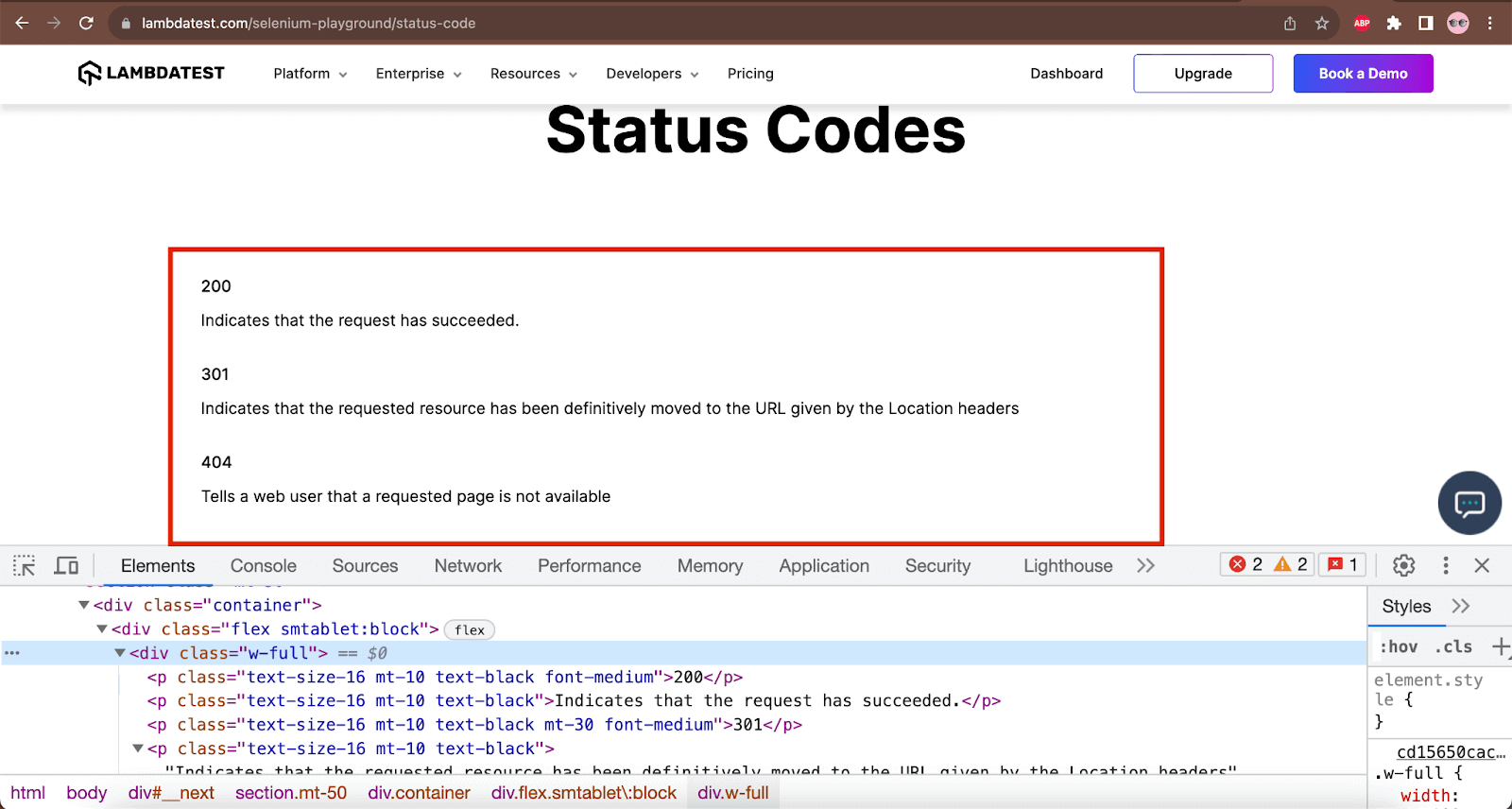
Task: Click the Upgrade button
Action: point(1203,73)
